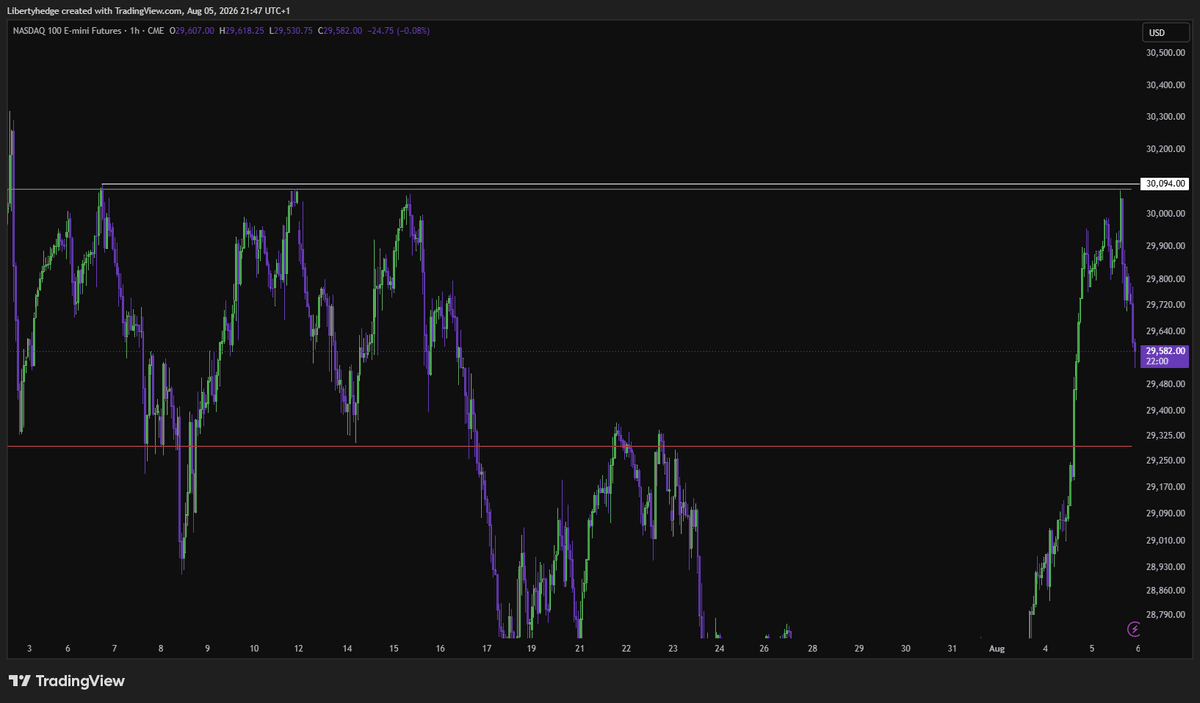Click the 30,300.00 price axis label
1200x703 pixels.
[x=1166, y=117]
